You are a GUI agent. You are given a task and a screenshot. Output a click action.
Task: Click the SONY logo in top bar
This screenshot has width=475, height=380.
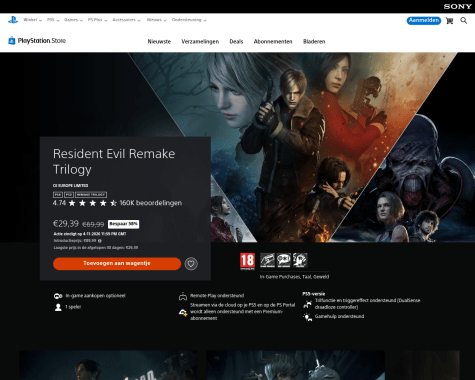(x=457, y=6)
